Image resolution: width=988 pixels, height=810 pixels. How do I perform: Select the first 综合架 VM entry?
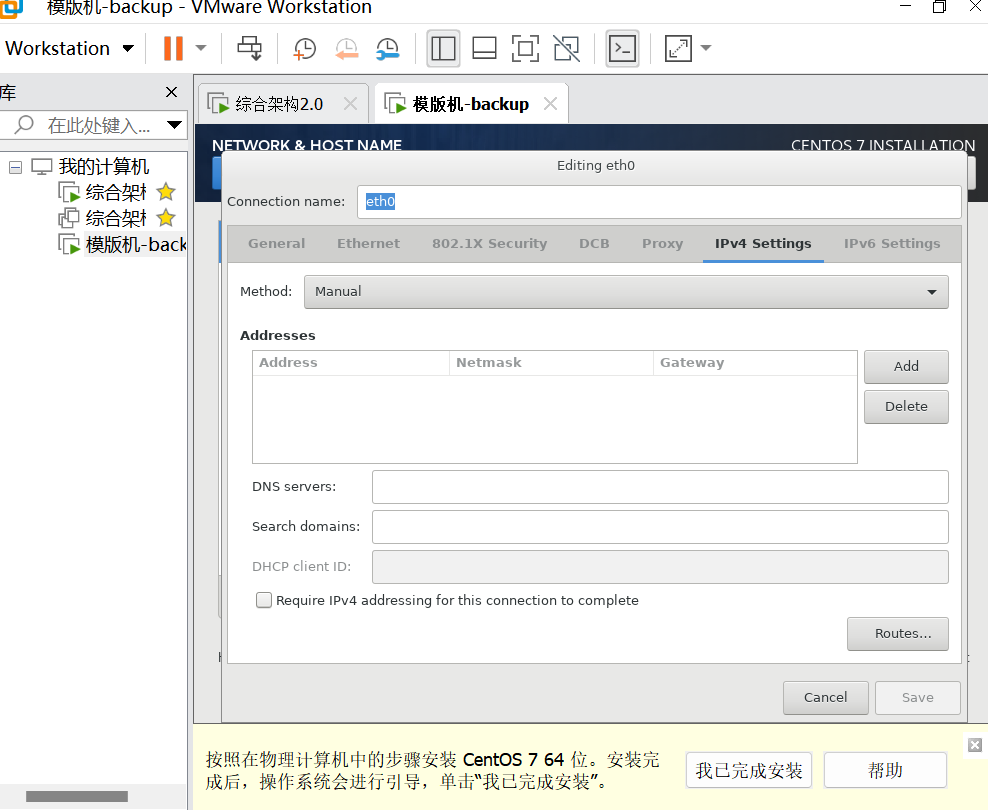coord(115,192)
